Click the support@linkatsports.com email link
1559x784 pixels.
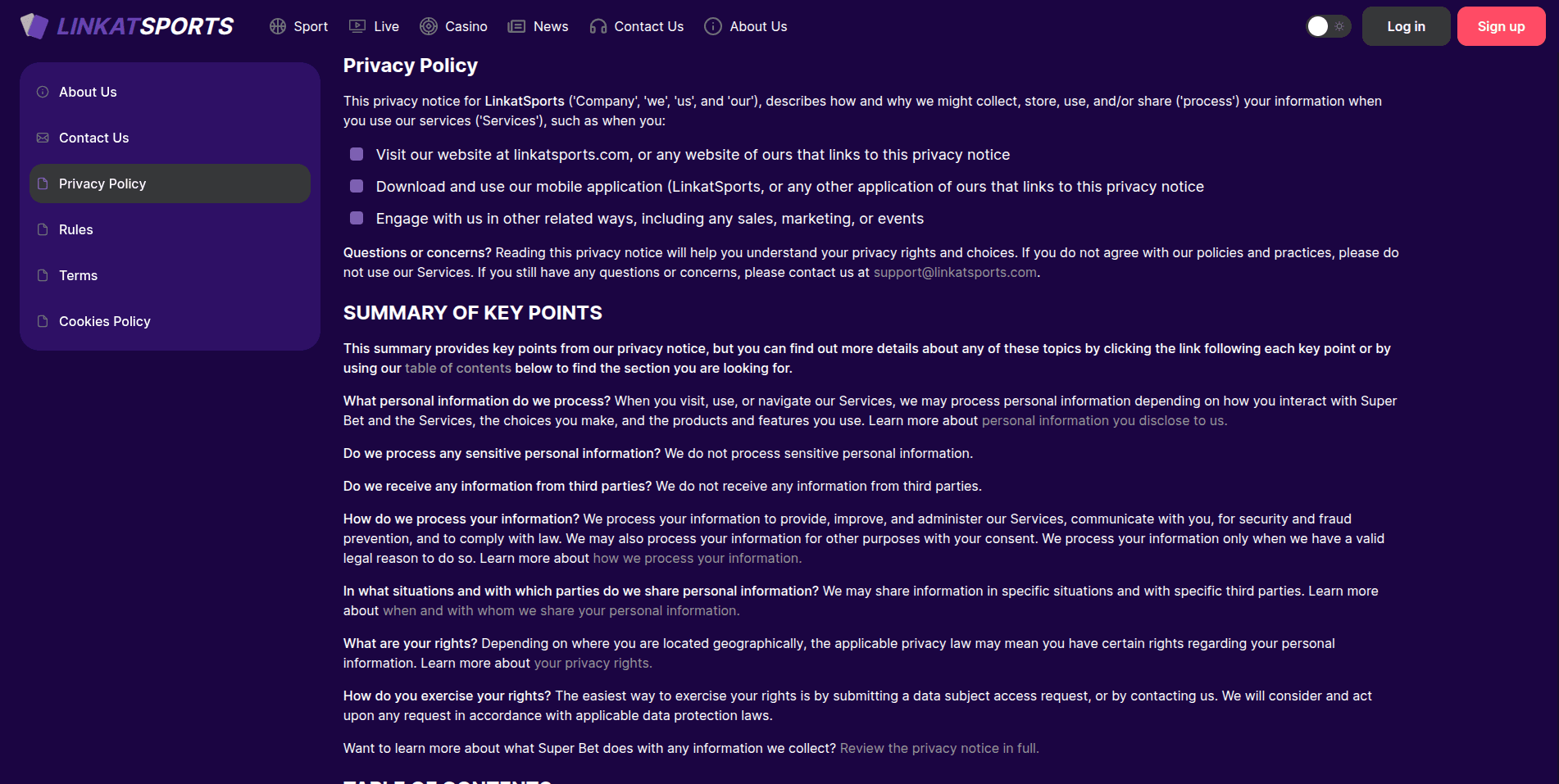[x=955, y=272]
